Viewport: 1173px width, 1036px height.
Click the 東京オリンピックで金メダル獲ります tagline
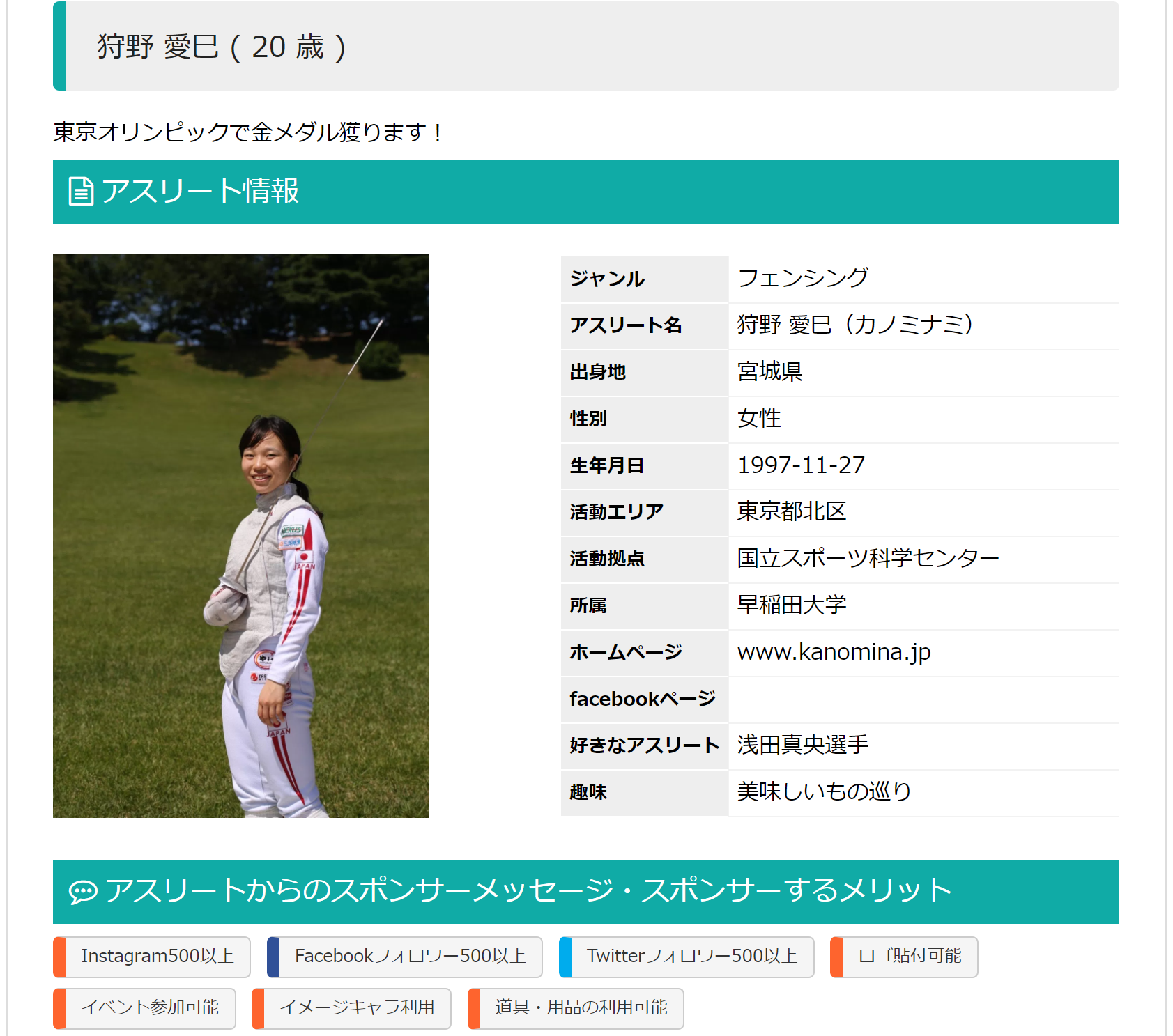point(248,132)
